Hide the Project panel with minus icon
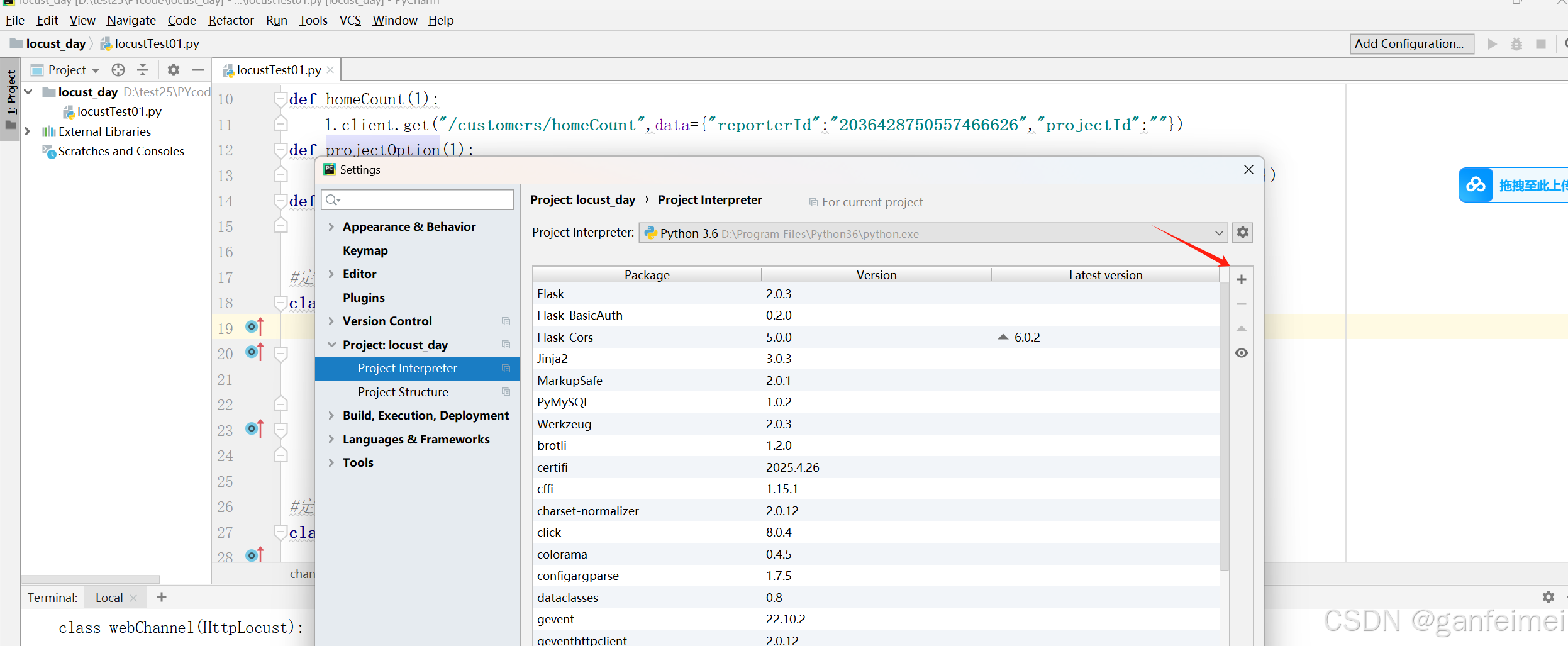The height and width of the screenshot is (646, 1568). [198, 70]
